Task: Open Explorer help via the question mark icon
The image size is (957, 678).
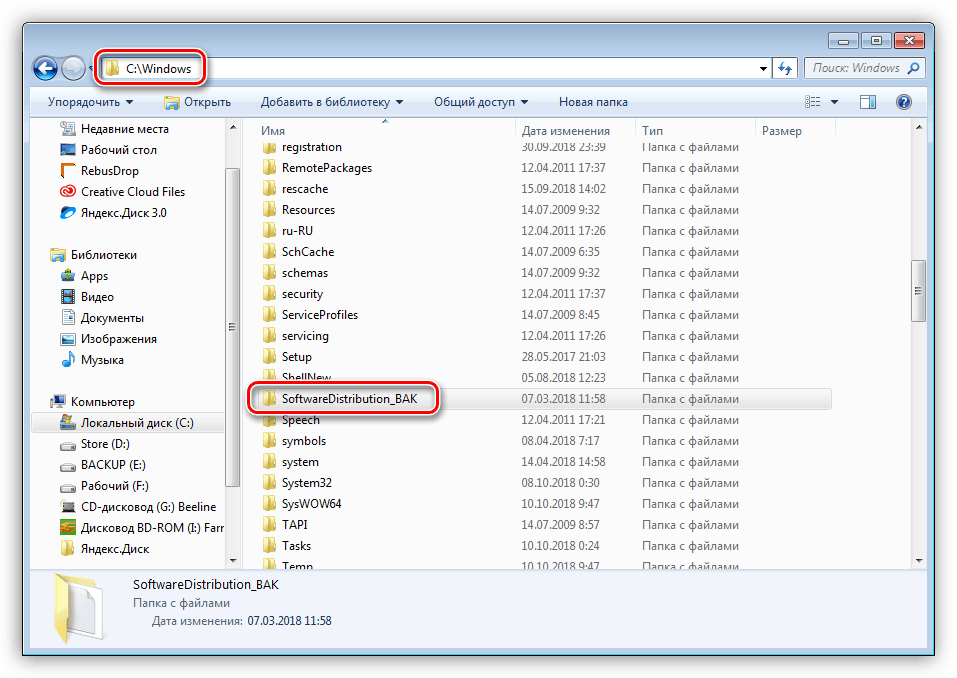Action: (902, 101)
